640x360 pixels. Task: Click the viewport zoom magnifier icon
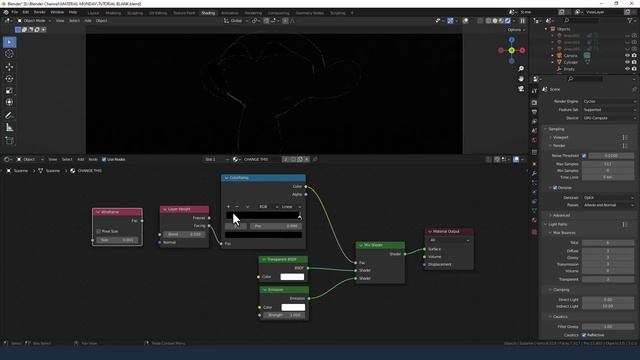click(x=521, y=69)
